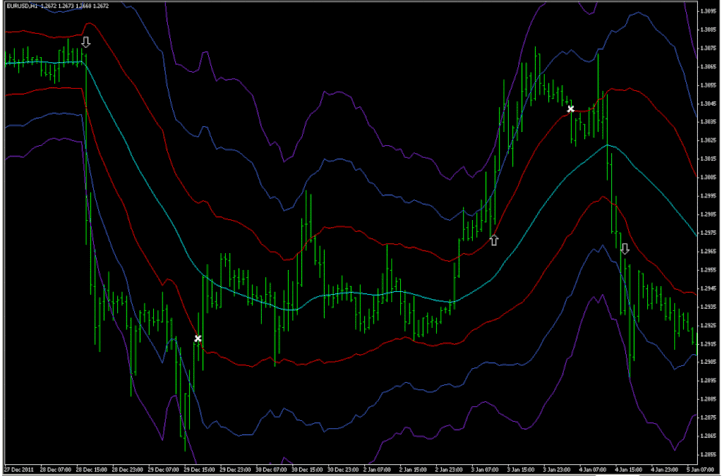
Task: Click the 1.2935 price level label
Action: tap(709, 307)
